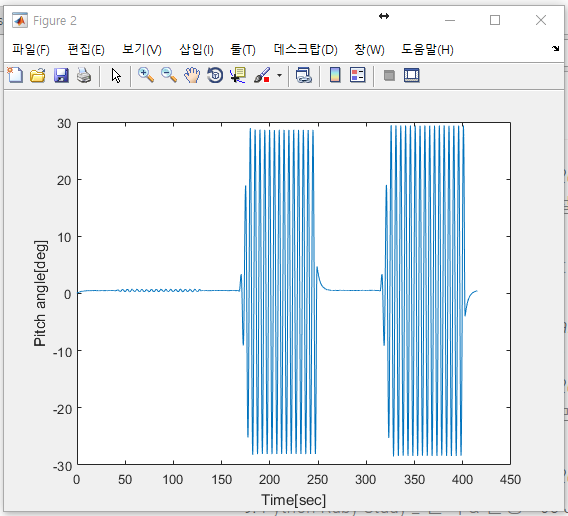Open a file with the folder icon
The image size is (568, 516).
(x=38, y=75)
